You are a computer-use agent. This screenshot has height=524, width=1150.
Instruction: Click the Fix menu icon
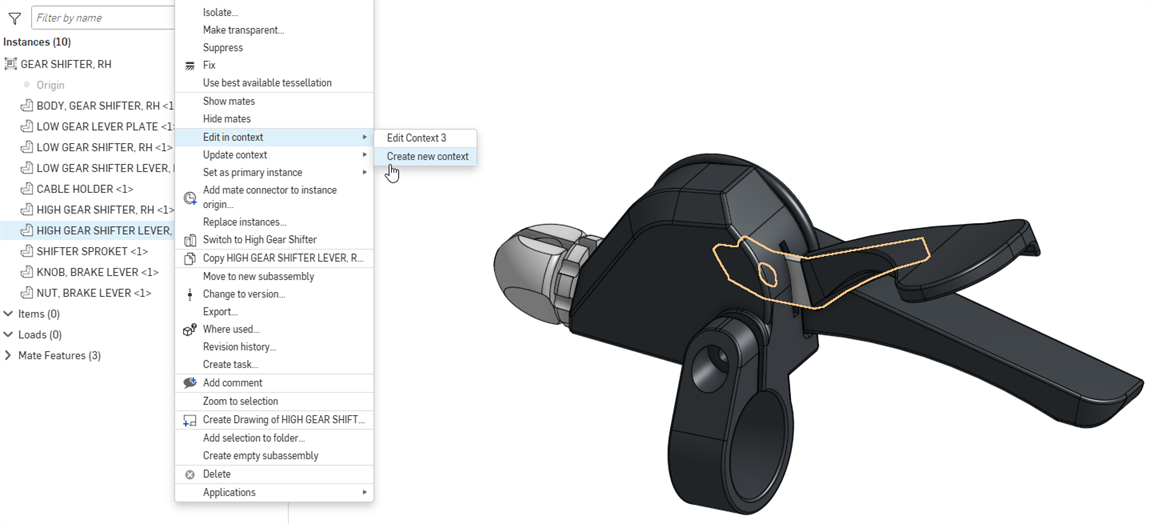click(190, 65)
